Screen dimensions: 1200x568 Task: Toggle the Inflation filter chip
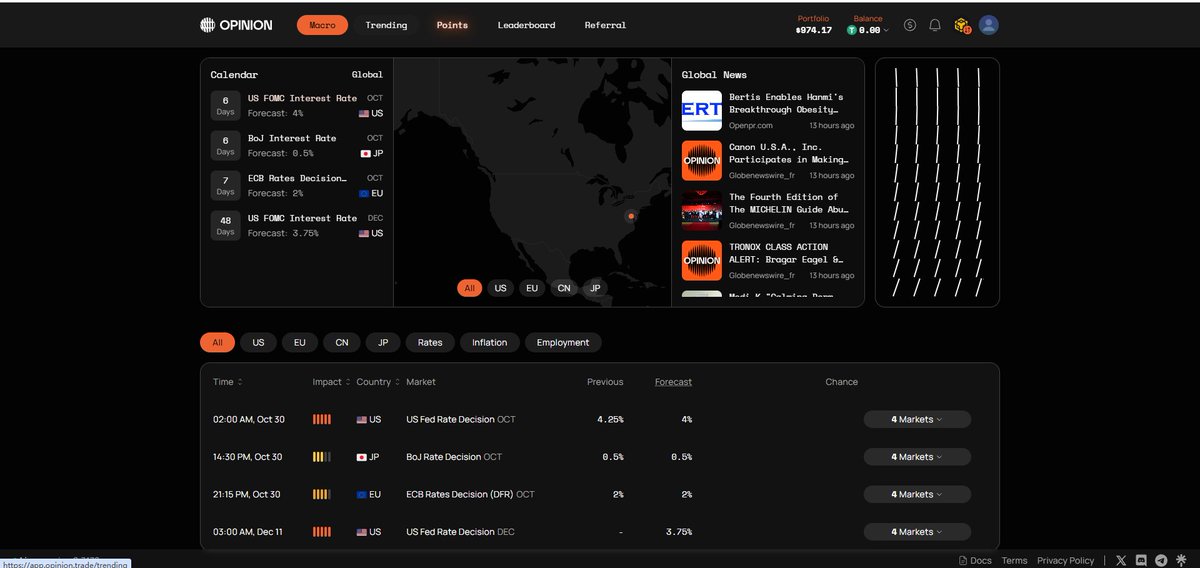(x=490, y=342)
